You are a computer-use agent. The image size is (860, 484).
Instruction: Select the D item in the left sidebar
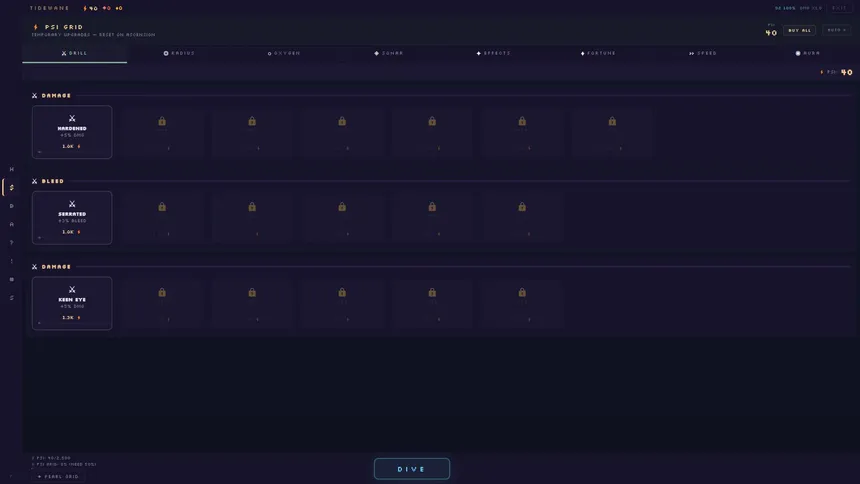[x=12, y=206]
